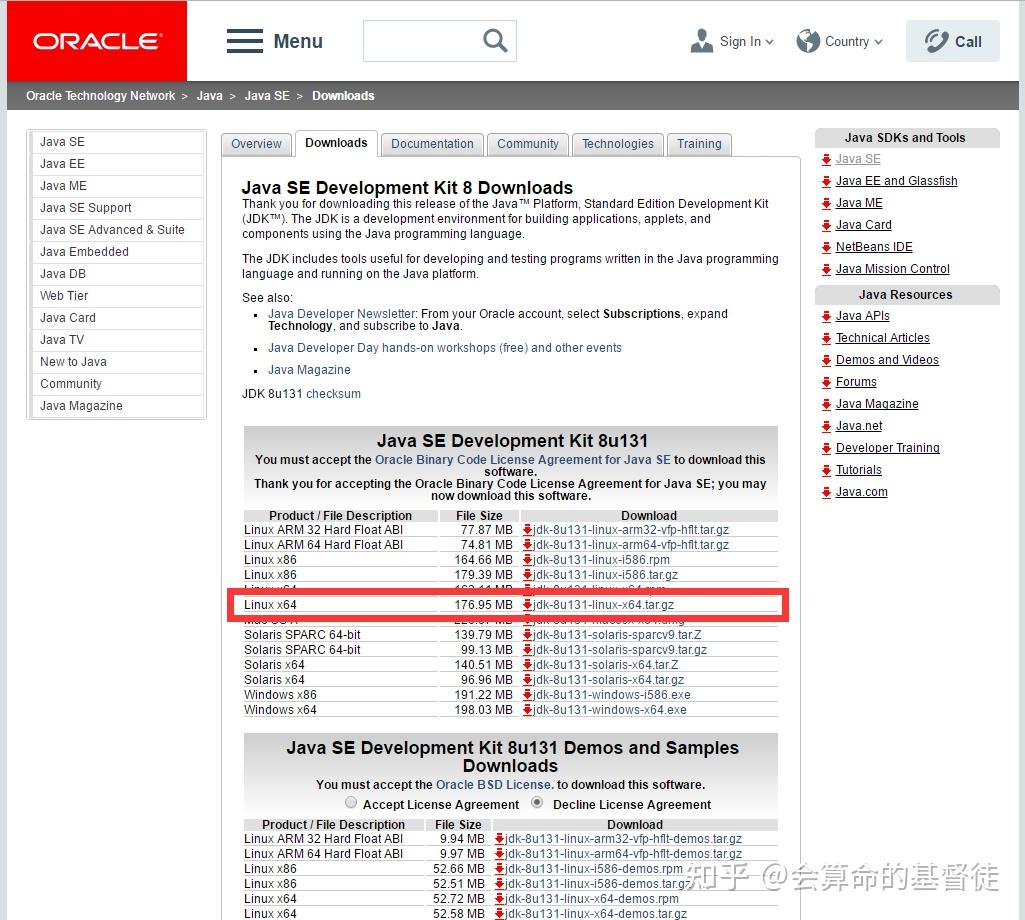This screenshot has height=920, width=1025.
Task: Click the download icon beside jdk-8u131-linux-x64.tar.gz
Action: tap(528, 604)
